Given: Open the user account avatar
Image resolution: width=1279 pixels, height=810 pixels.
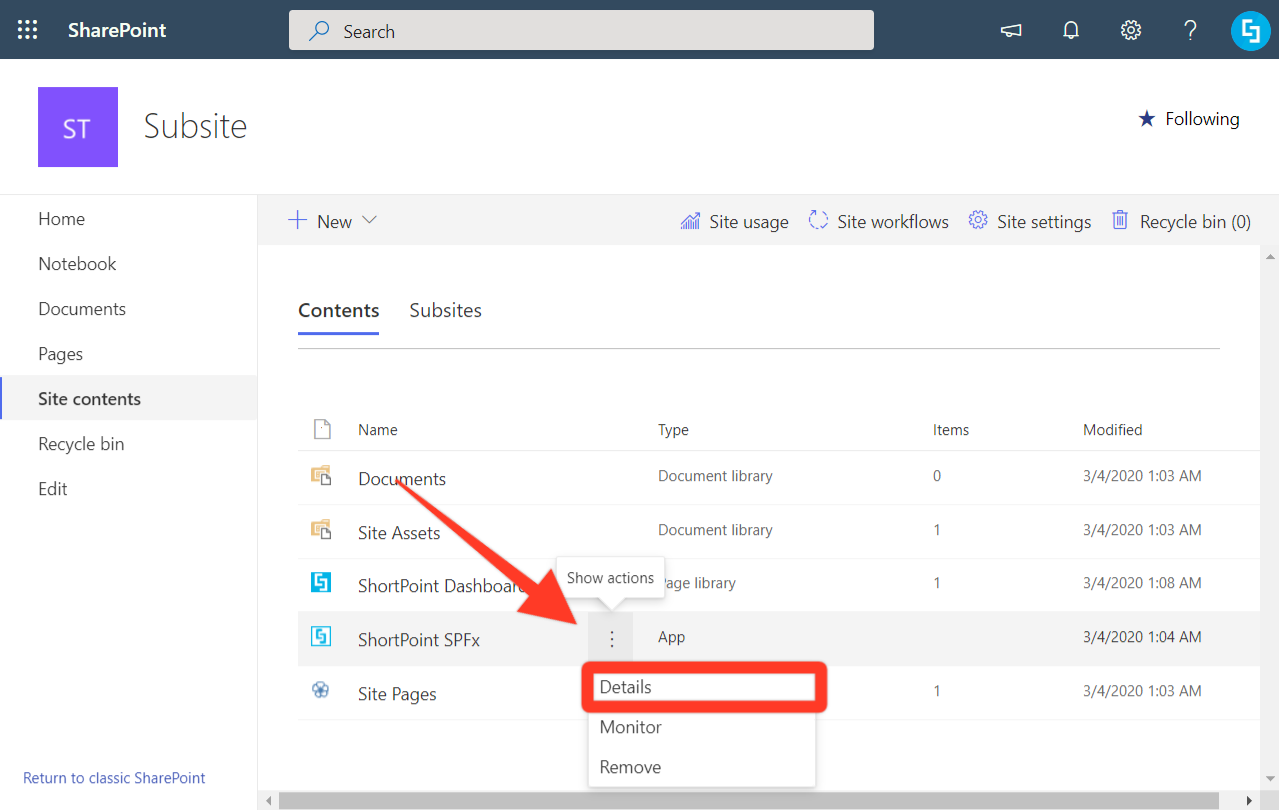Looking at the screenshot, I should 1250,30.
